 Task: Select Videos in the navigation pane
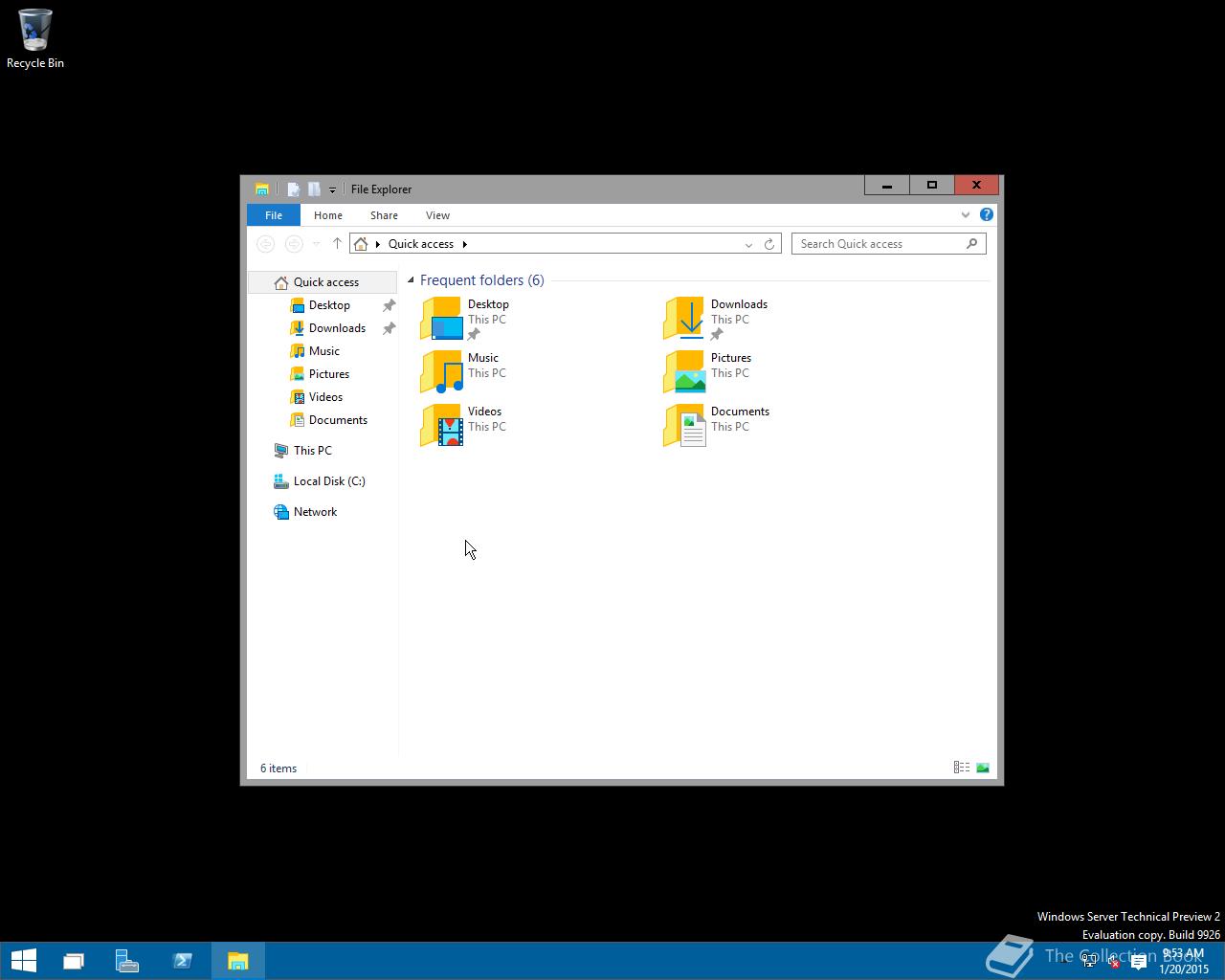[325, 397]
